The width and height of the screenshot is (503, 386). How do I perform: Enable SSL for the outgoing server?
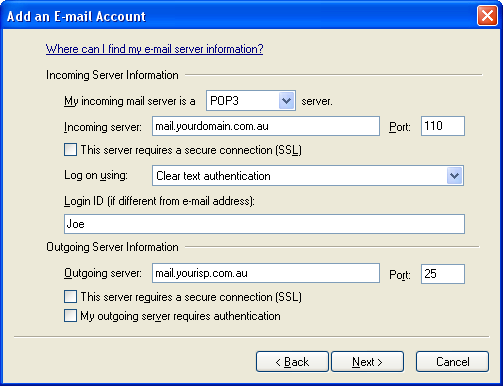[x=70, y=296]
